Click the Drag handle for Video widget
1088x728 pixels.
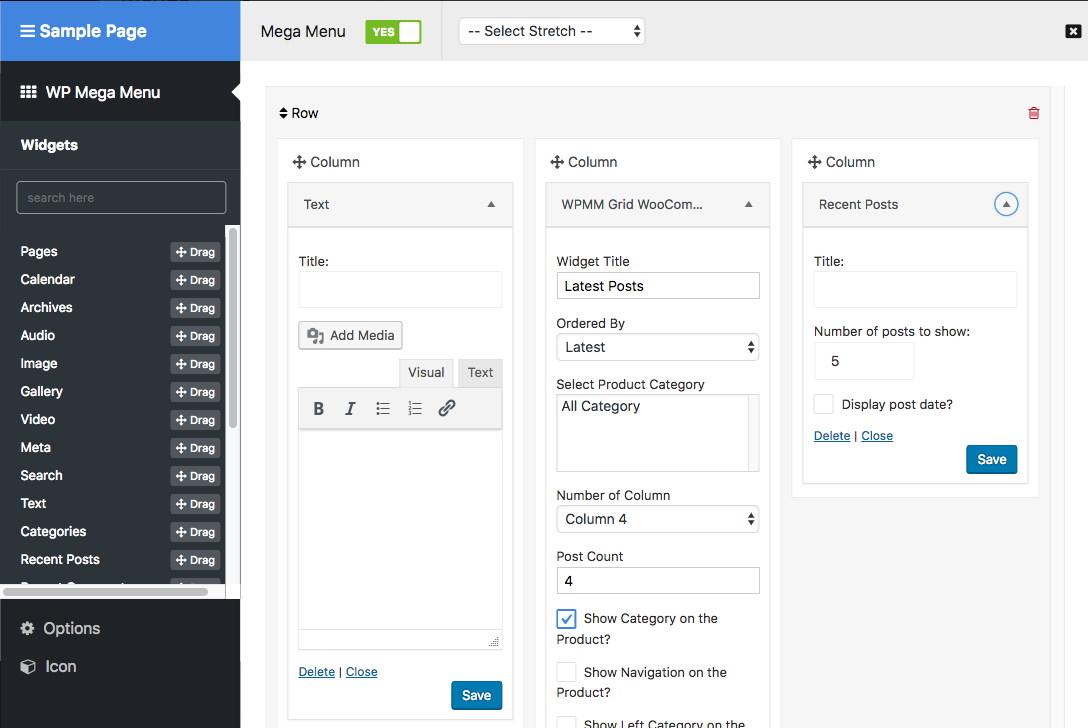pyautogui.click(x=196, y=420)
